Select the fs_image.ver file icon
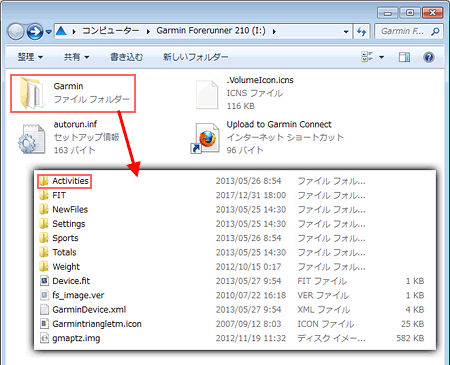The width and height of the screenshot is (450, 365). point(44,295)
